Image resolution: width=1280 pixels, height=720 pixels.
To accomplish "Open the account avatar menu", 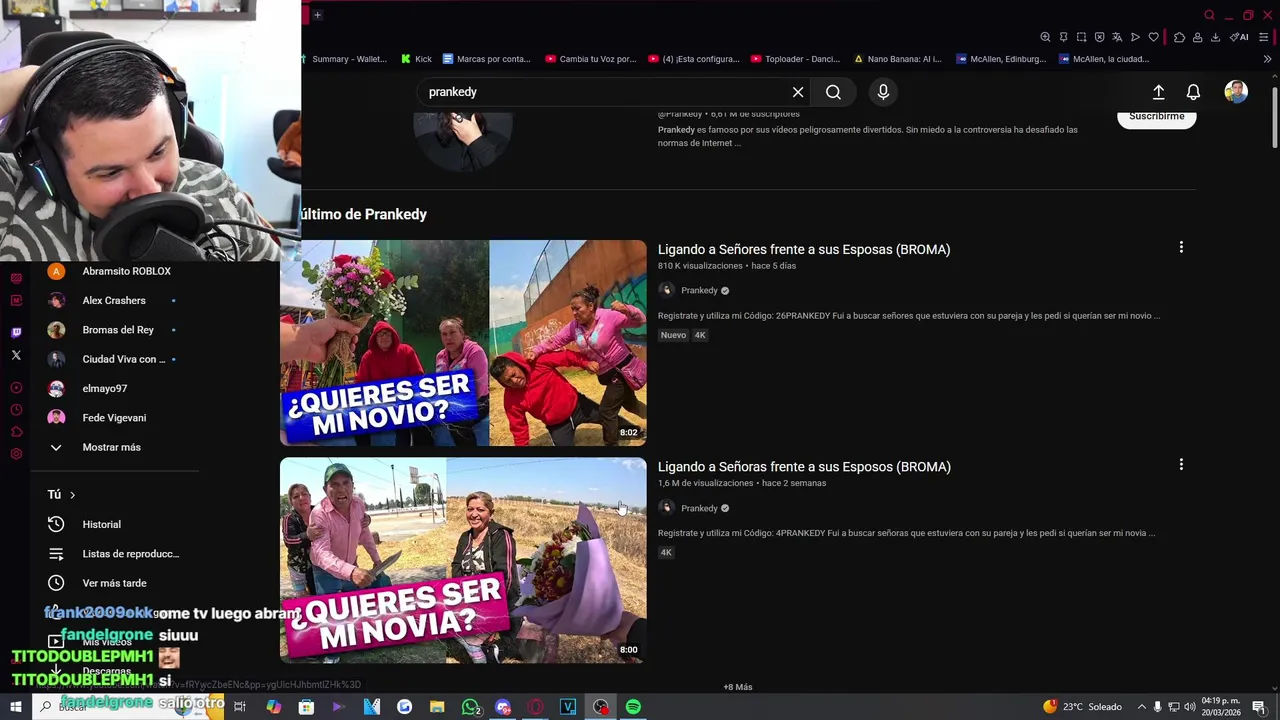I will point(1236,92).
